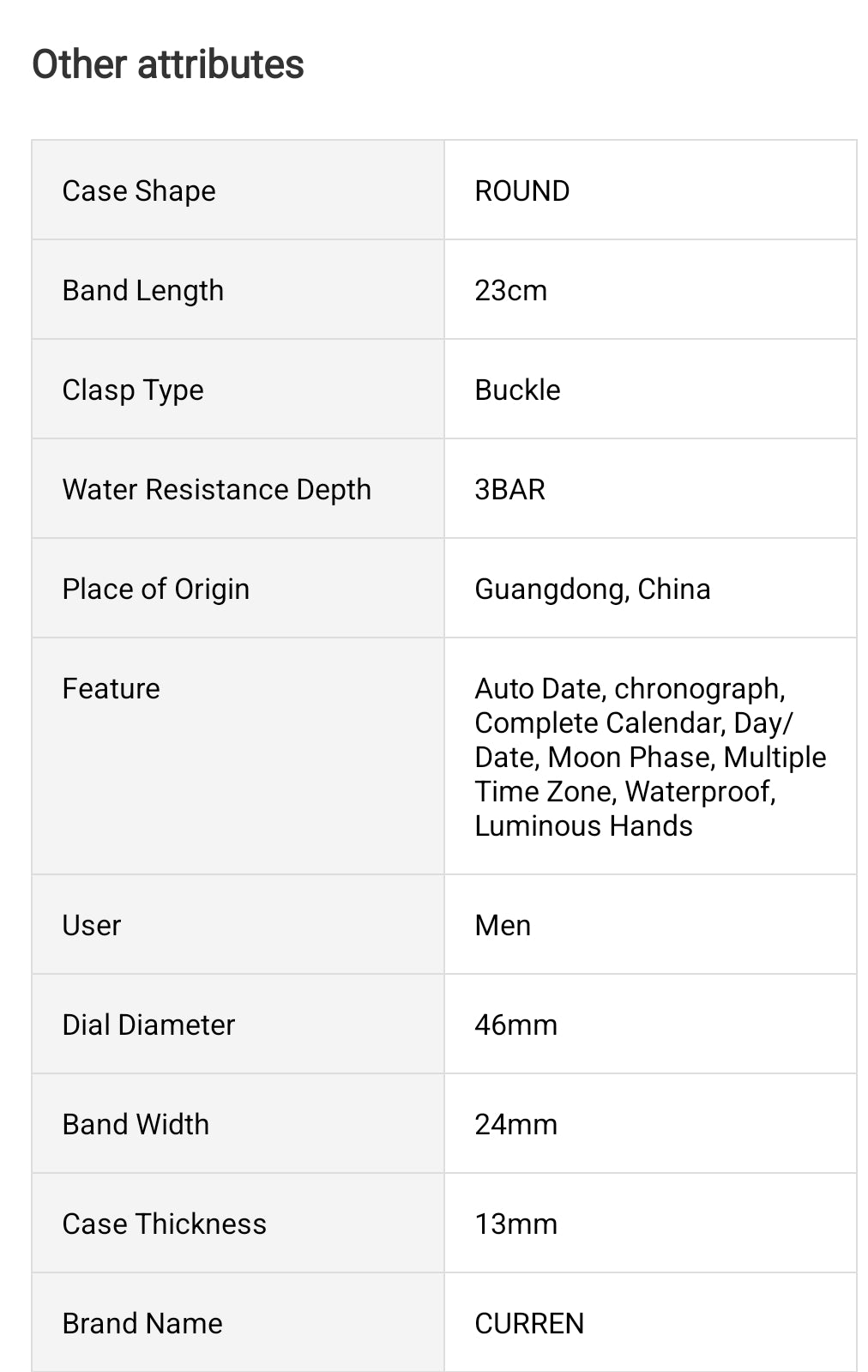
Task: Select the Buckle value
Action: click(x=517, y=390)
